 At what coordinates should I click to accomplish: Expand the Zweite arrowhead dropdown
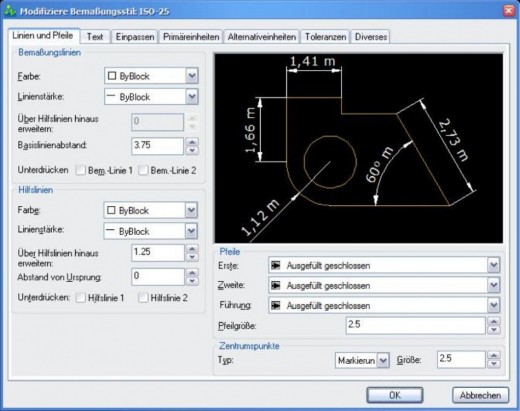(494, 285)
